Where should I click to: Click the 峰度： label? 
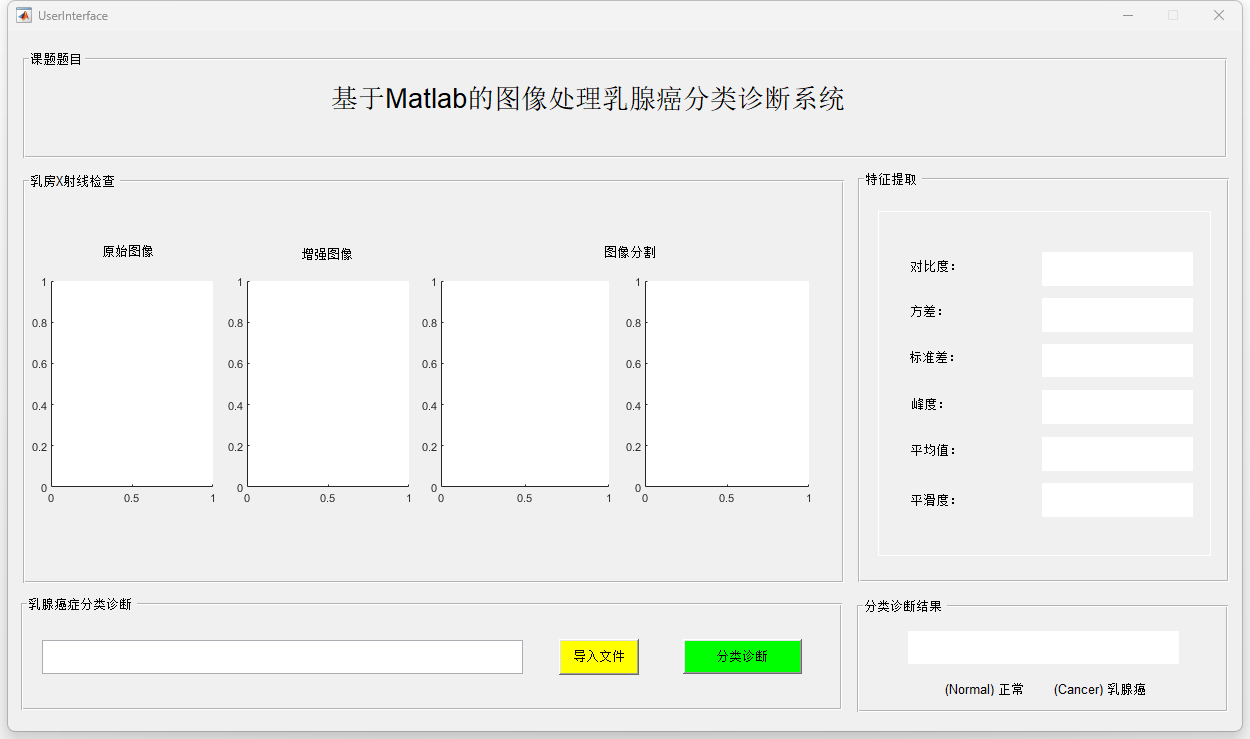927,405
